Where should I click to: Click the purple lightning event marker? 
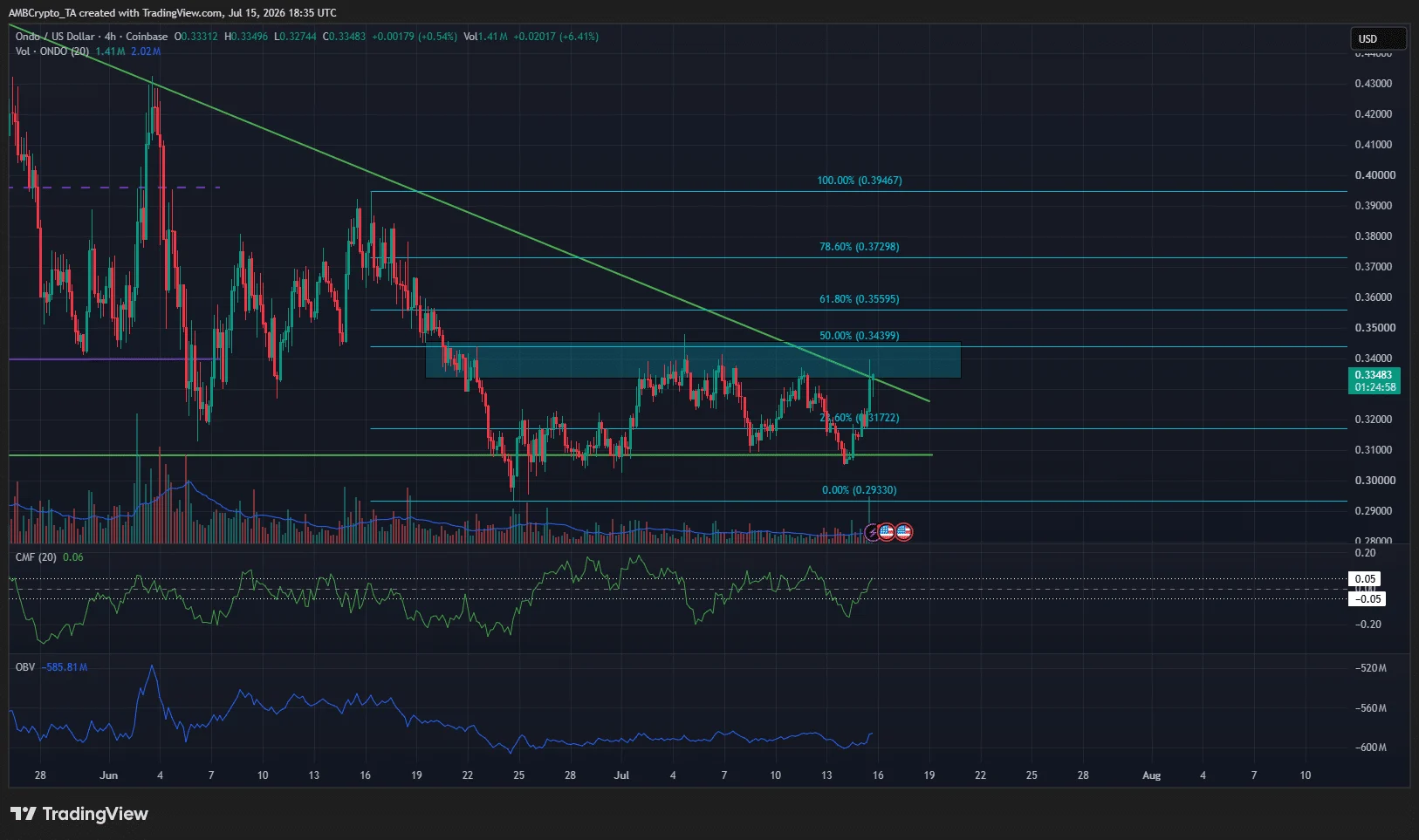tap(872, 531)
